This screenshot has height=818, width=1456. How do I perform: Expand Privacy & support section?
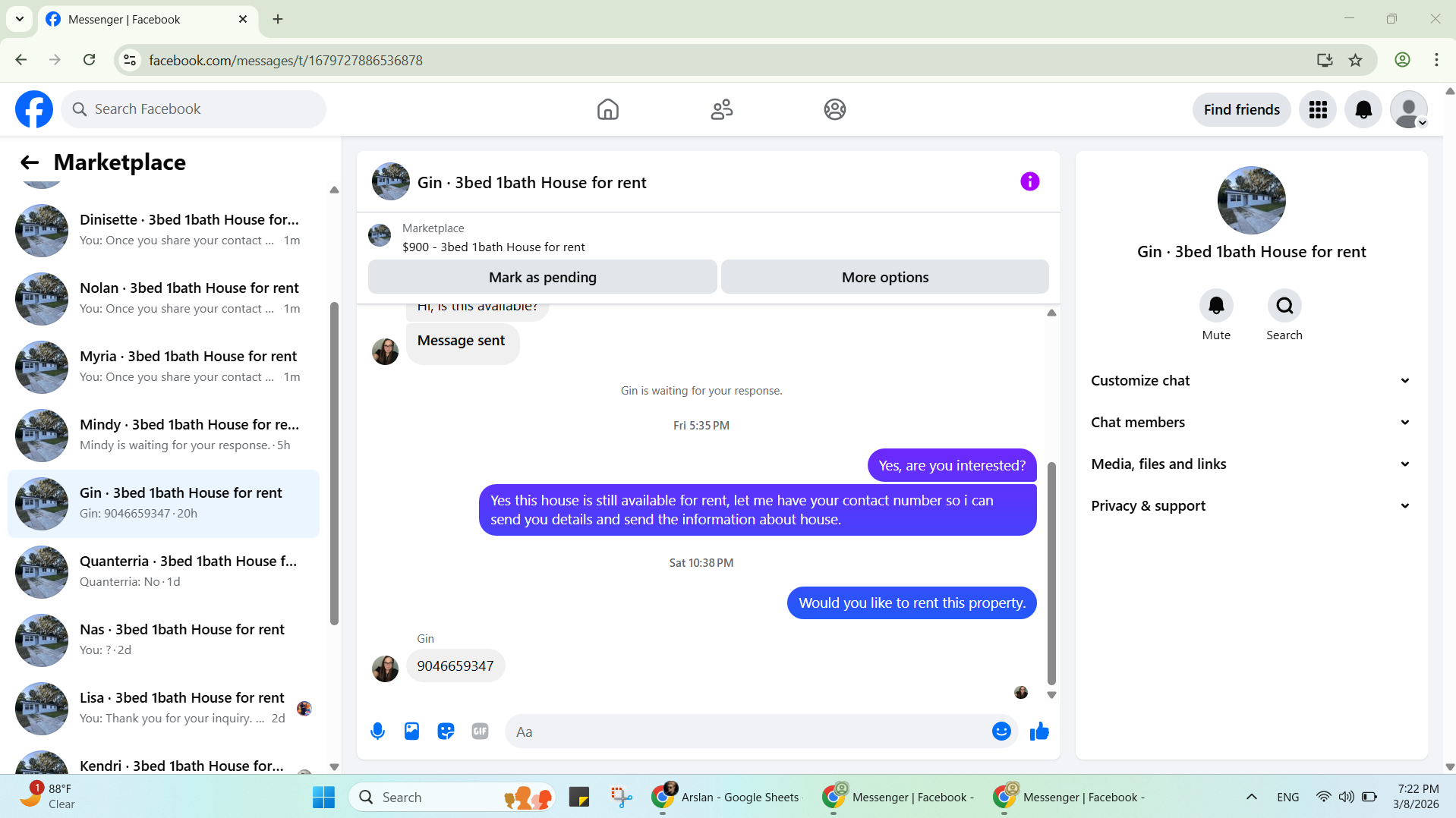click(x=1251, y=506)
